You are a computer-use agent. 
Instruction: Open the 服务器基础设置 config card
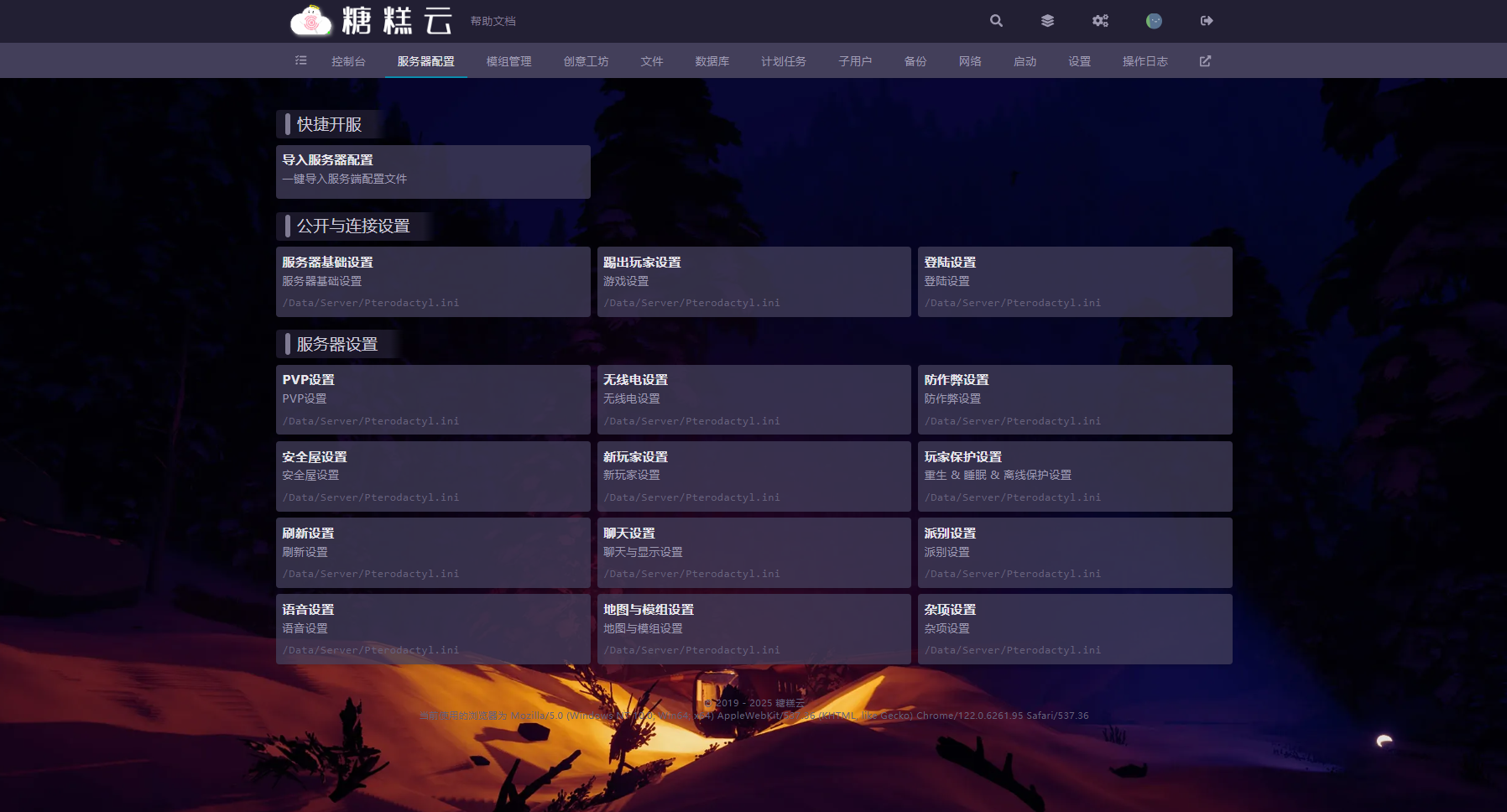433,281
